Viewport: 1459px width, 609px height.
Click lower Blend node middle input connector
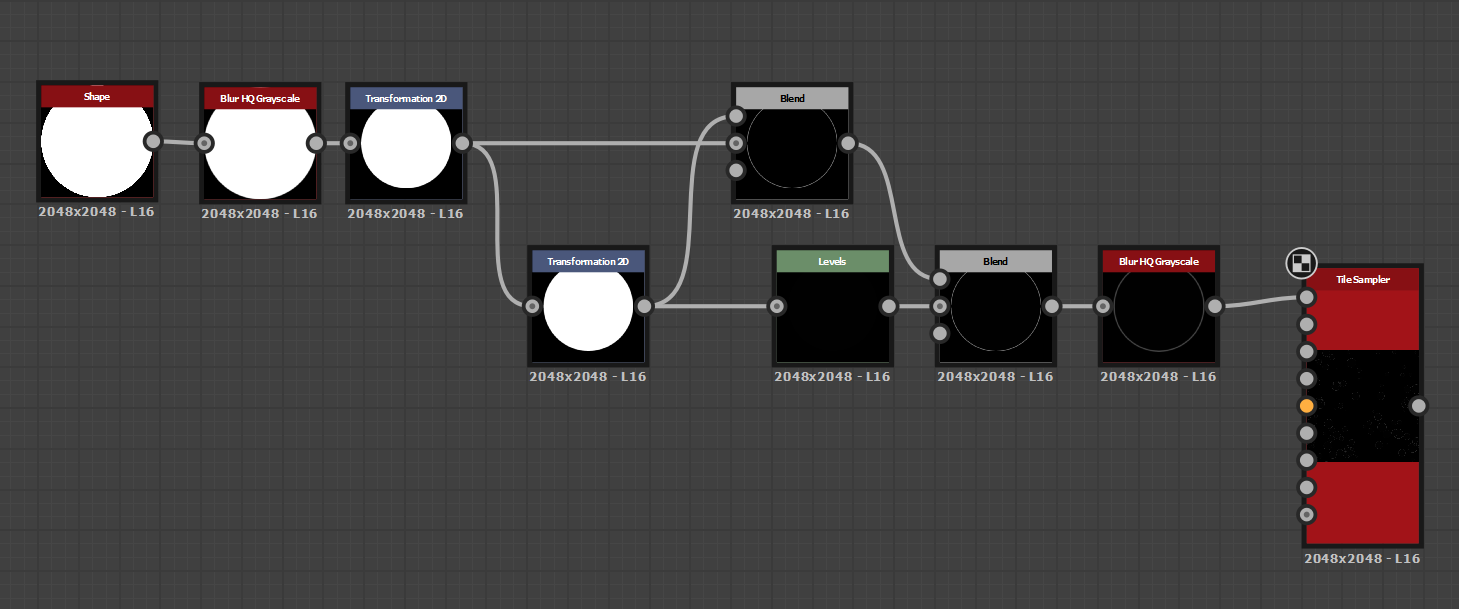tap(940, 306)
